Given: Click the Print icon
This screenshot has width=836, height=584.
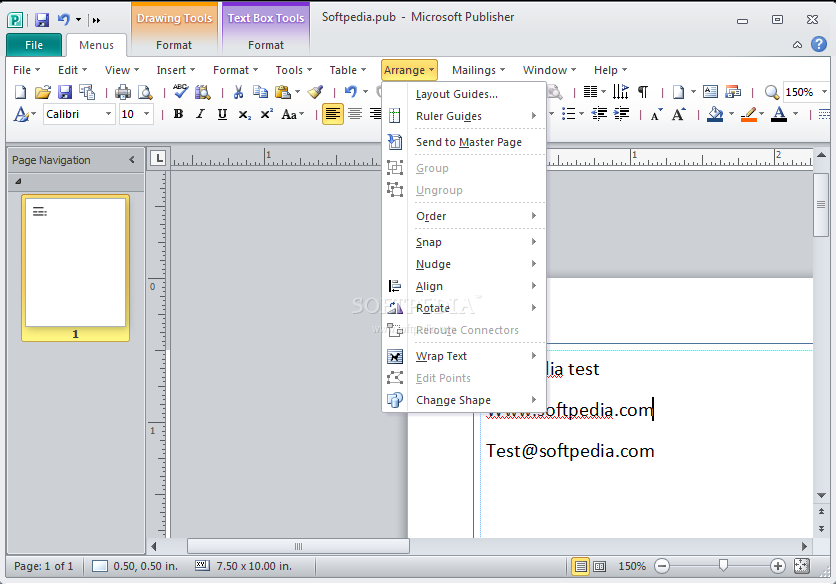Looking at the screenshot, I should point(123,92).
